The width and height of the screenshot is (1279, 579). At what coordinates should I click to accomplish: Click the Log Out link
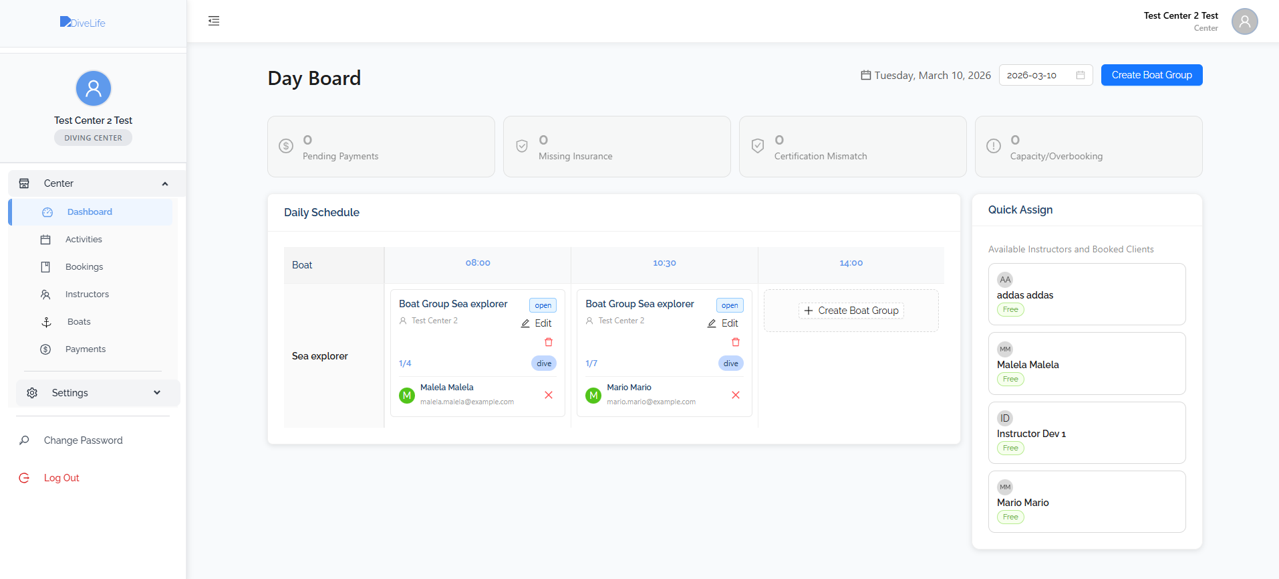click(61, 478)
